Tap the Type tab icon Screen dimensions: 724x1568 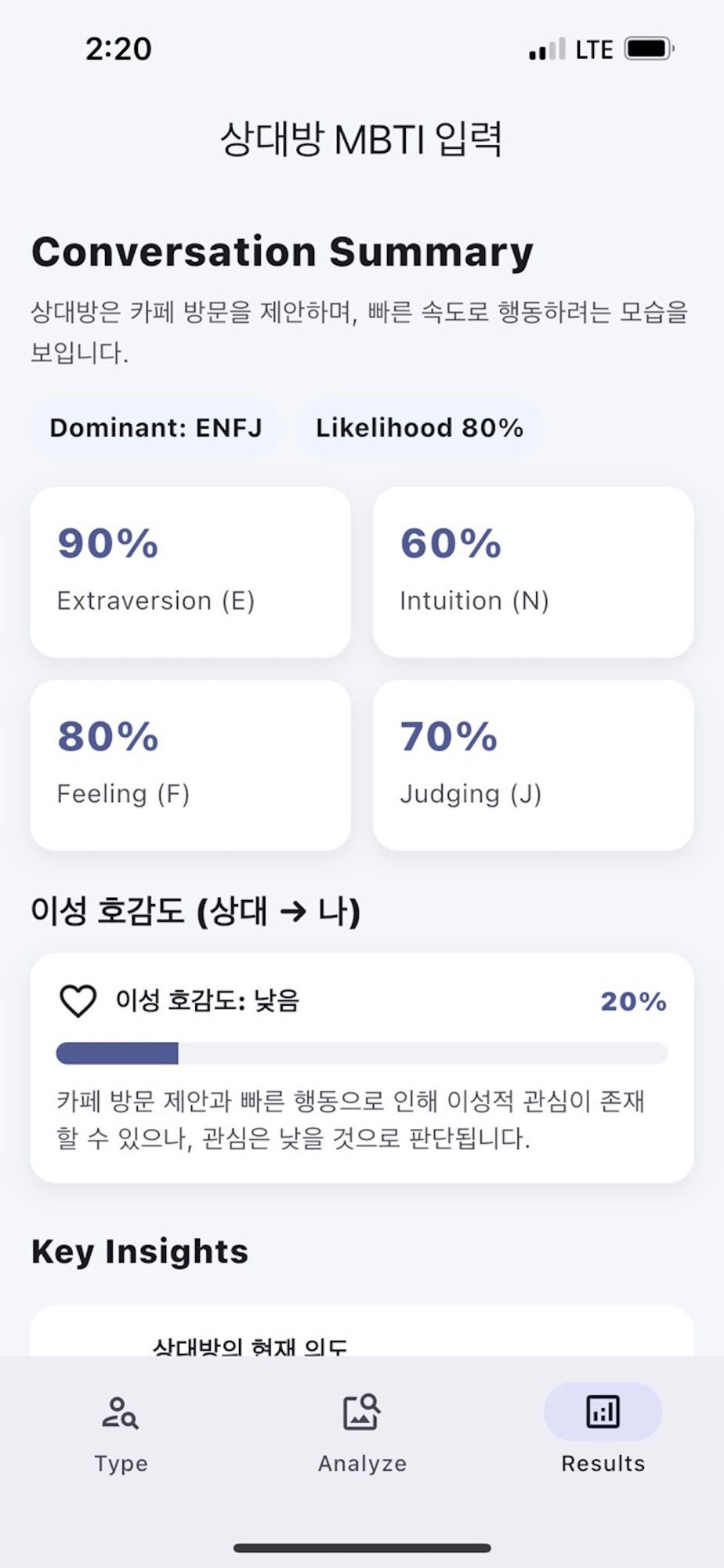(x=121, y=1413)
